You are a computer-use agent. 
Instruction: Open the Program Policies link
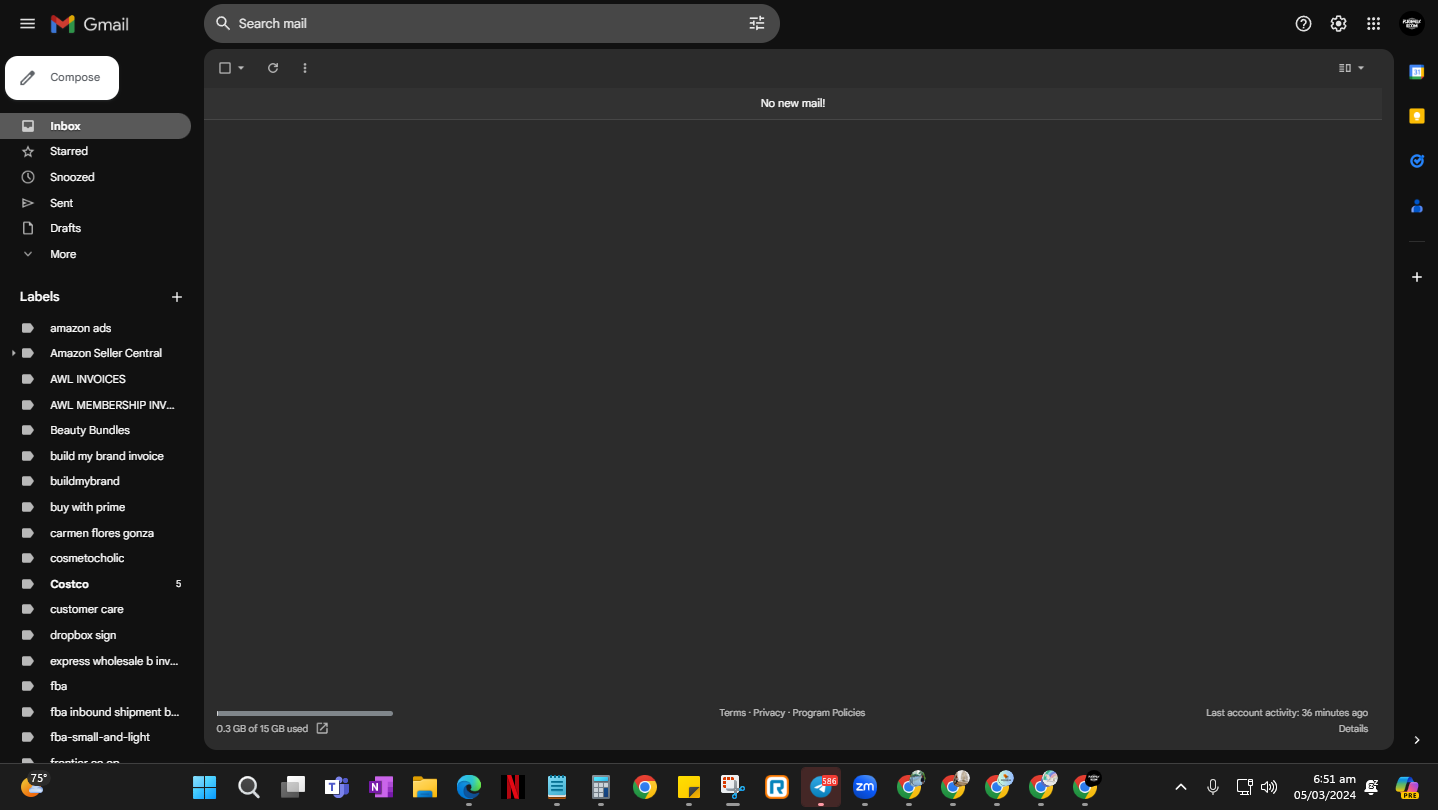pos(829,713)
